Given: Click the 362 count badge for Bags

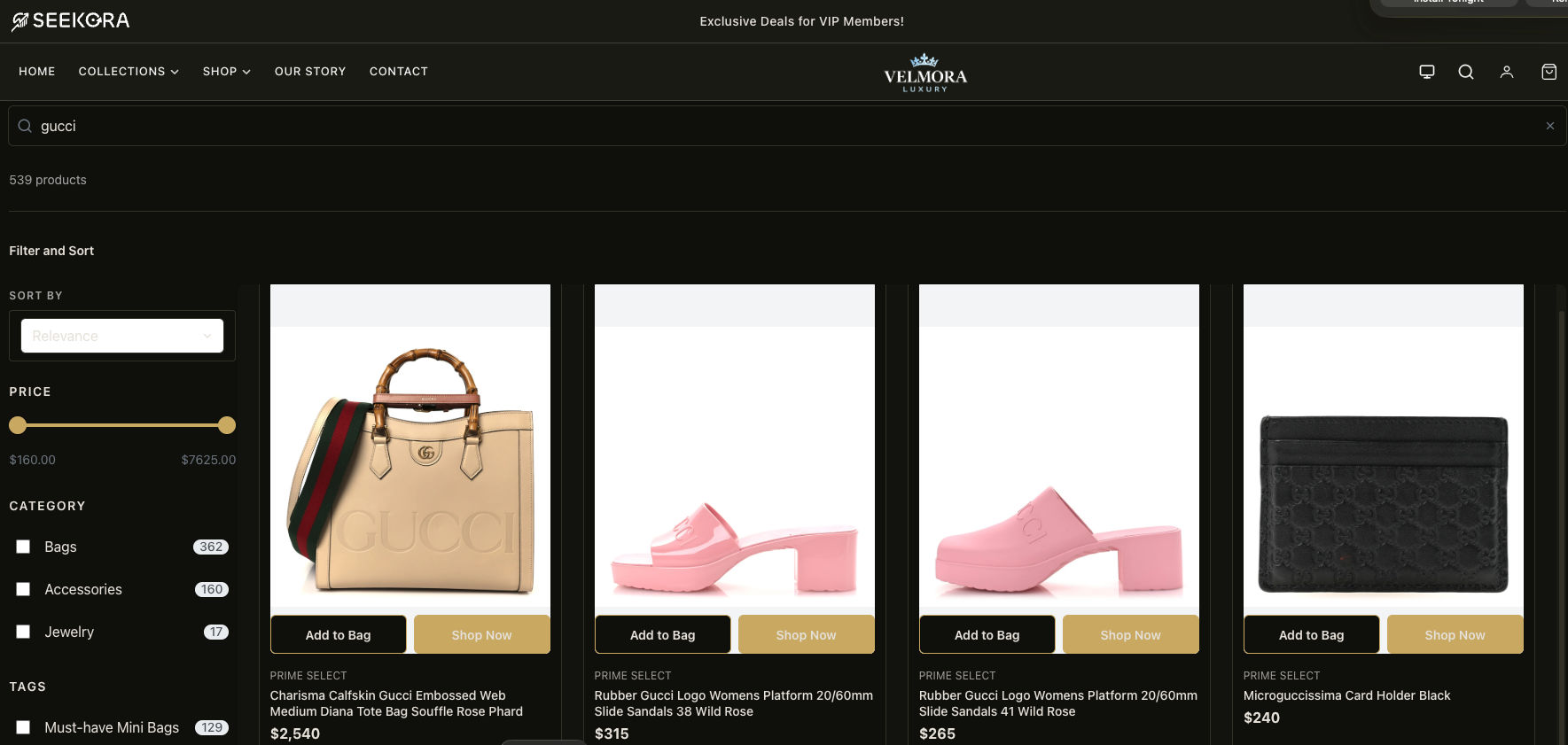Looking at the screenshot, I should click(x=211, y=547).
